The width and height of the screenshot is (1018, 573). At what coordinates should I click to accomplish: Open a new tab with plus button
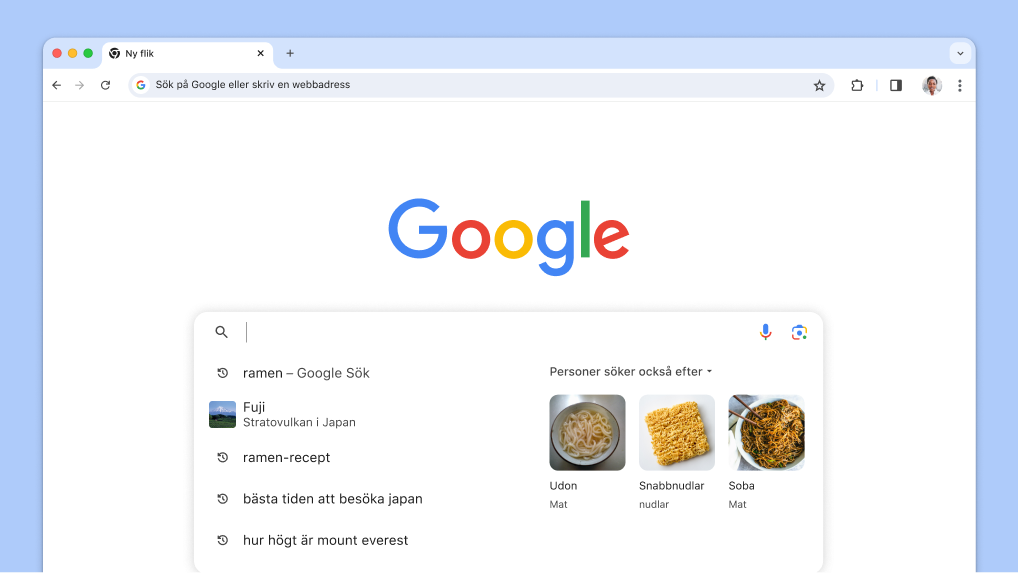click(x=290, y=53)
